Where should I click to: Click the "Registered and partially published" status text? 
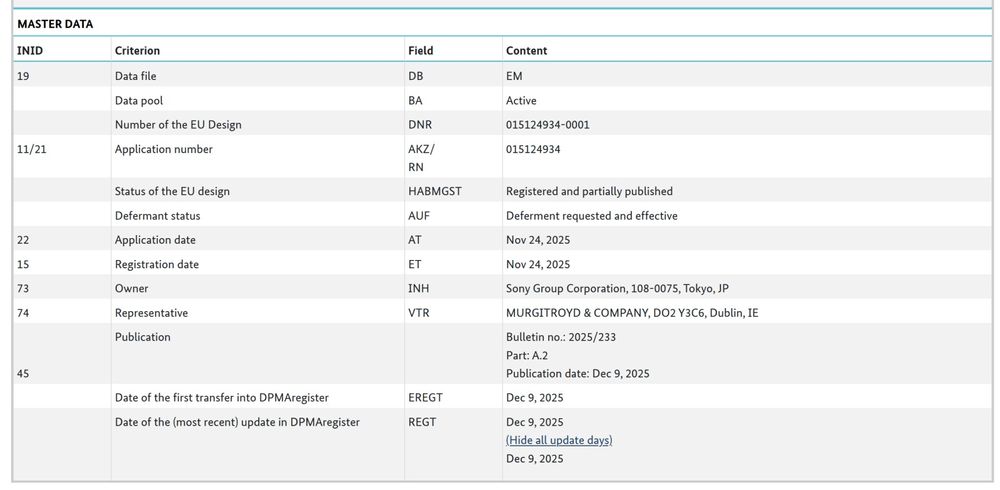(589, 191)
